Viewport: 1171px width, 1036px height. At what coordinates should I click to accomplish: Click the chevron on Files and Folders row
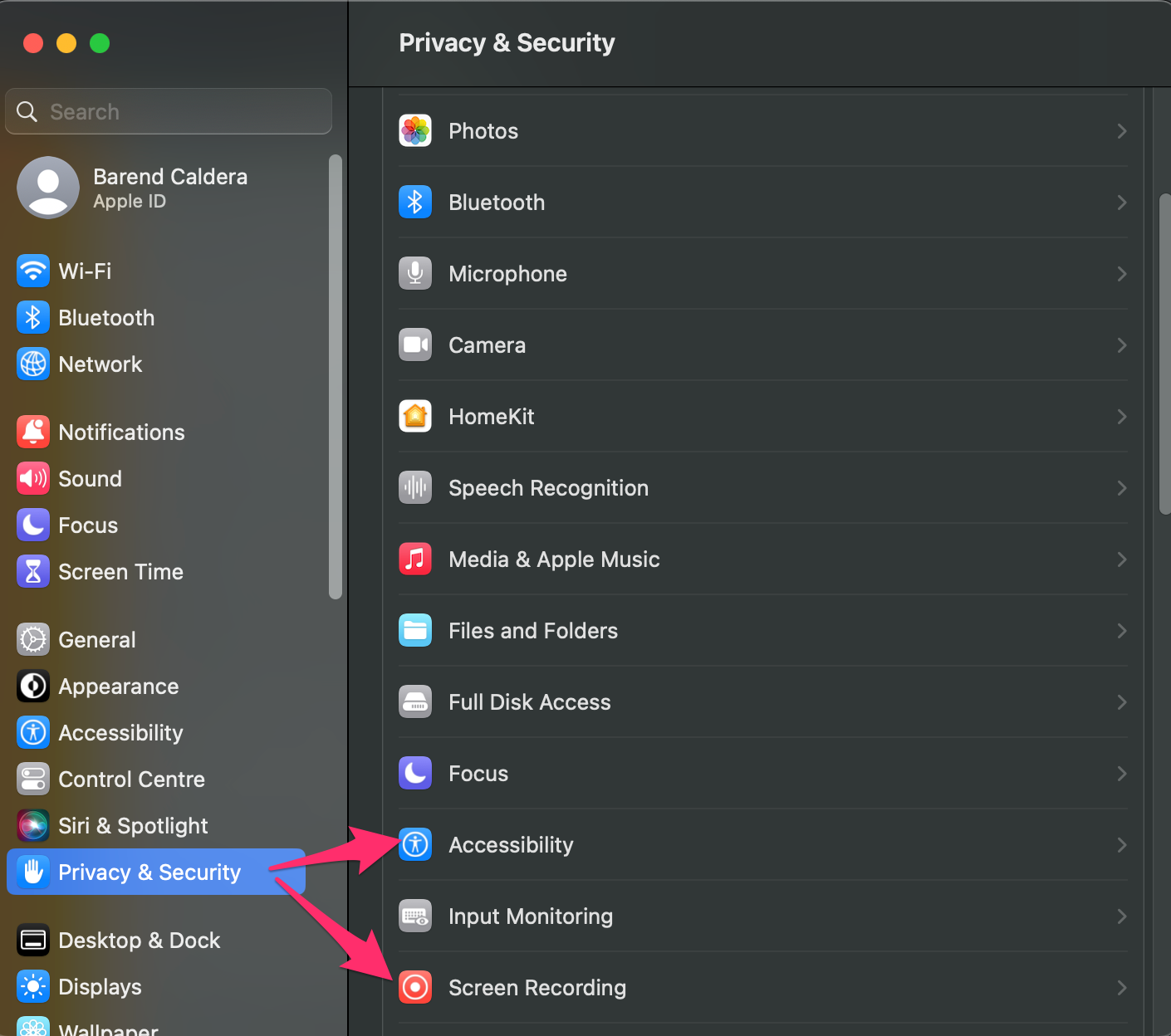click(x=1122, y=631)
